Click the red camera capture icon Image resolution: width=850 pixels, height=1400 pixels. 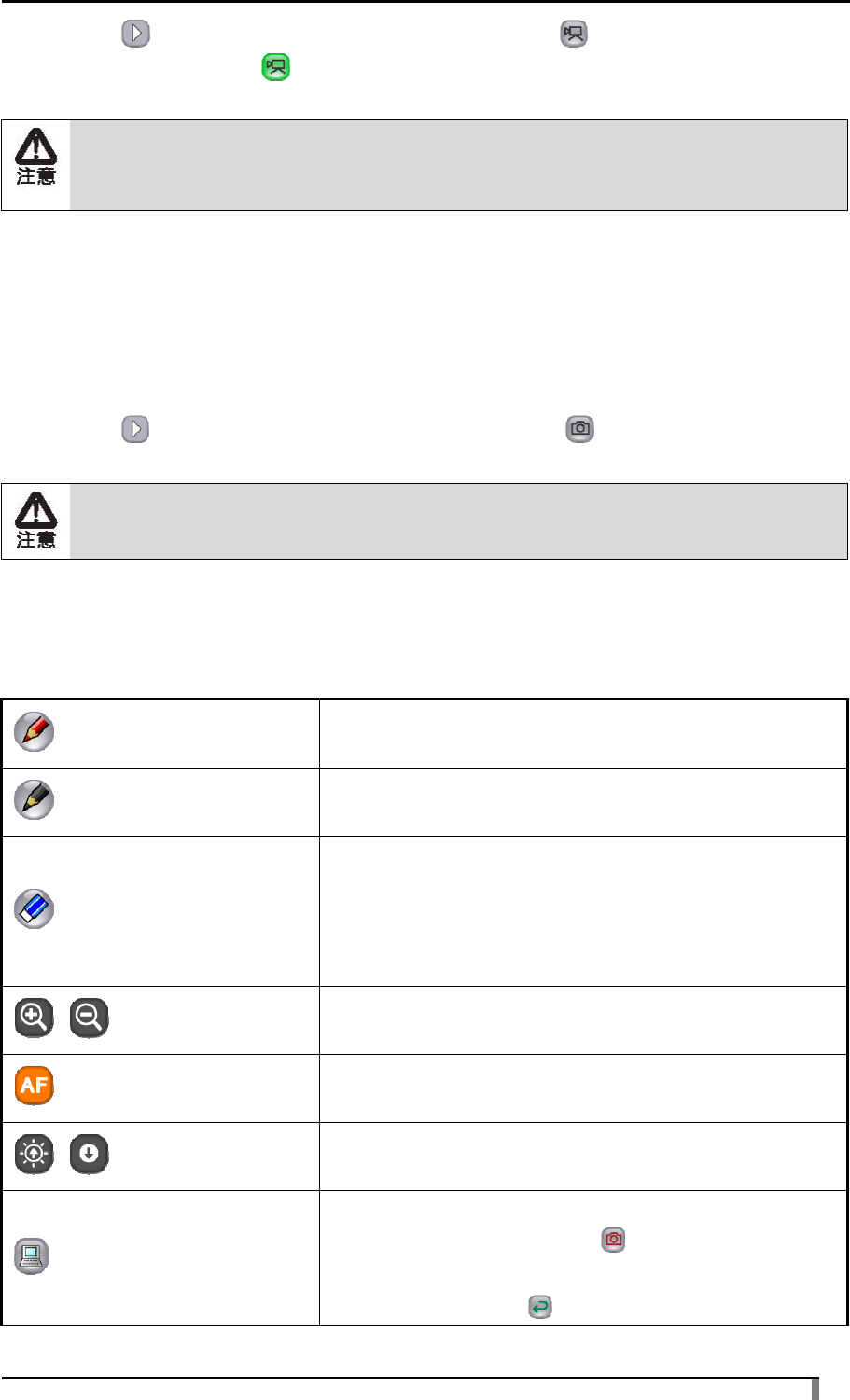pos(613,1240)
